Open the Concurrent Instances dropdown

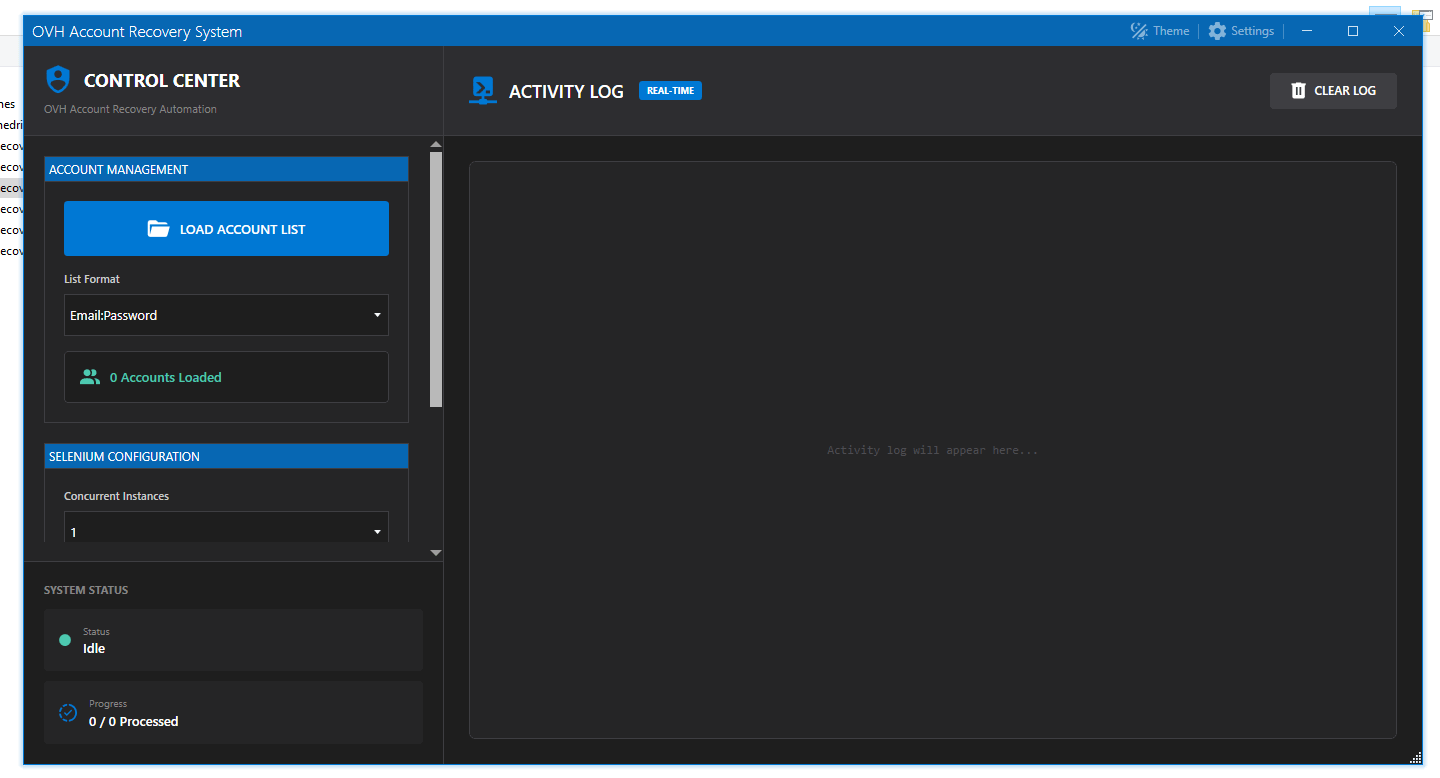tap(226, 531)
